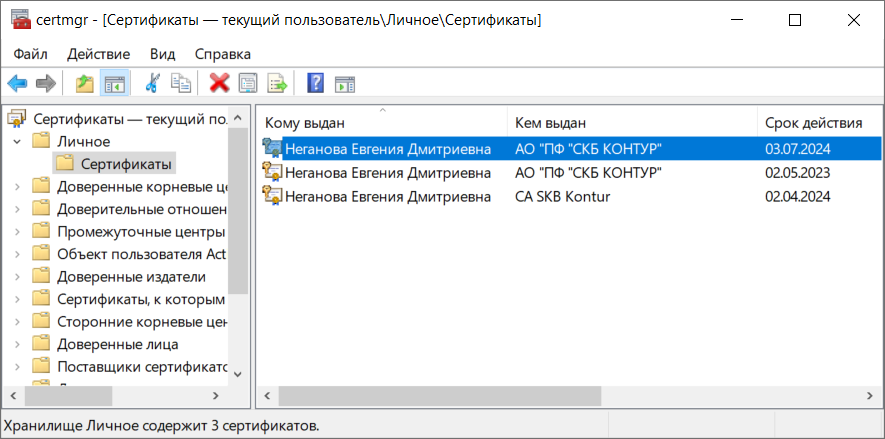Click folder icon next to Доверенные издатели
This screenshot has width=885, height=439.
pyautogui.click(x=41, y=276)
